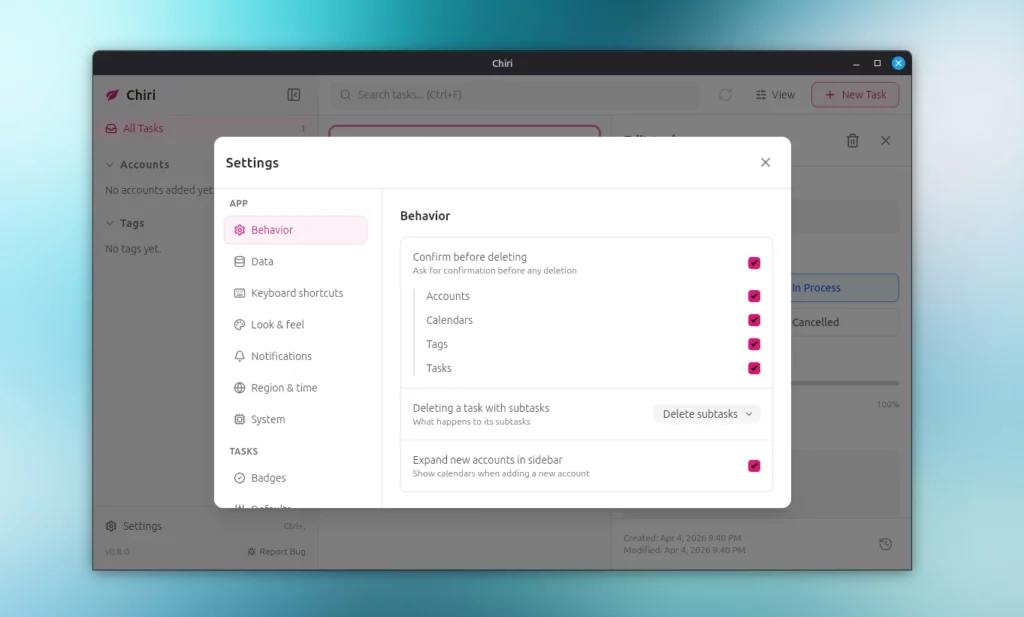Collapse the Accounts section

tap(110, 165)
